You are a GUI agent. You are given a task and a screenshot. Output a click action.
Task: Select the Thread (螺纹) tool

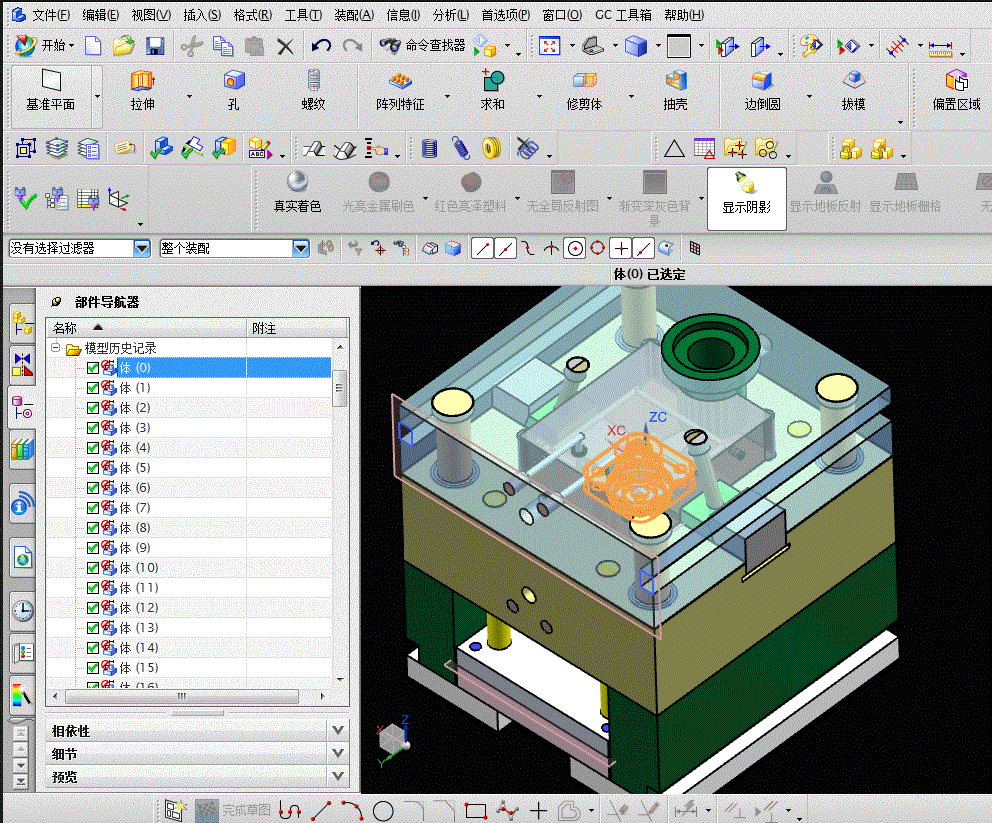(313, 90)
